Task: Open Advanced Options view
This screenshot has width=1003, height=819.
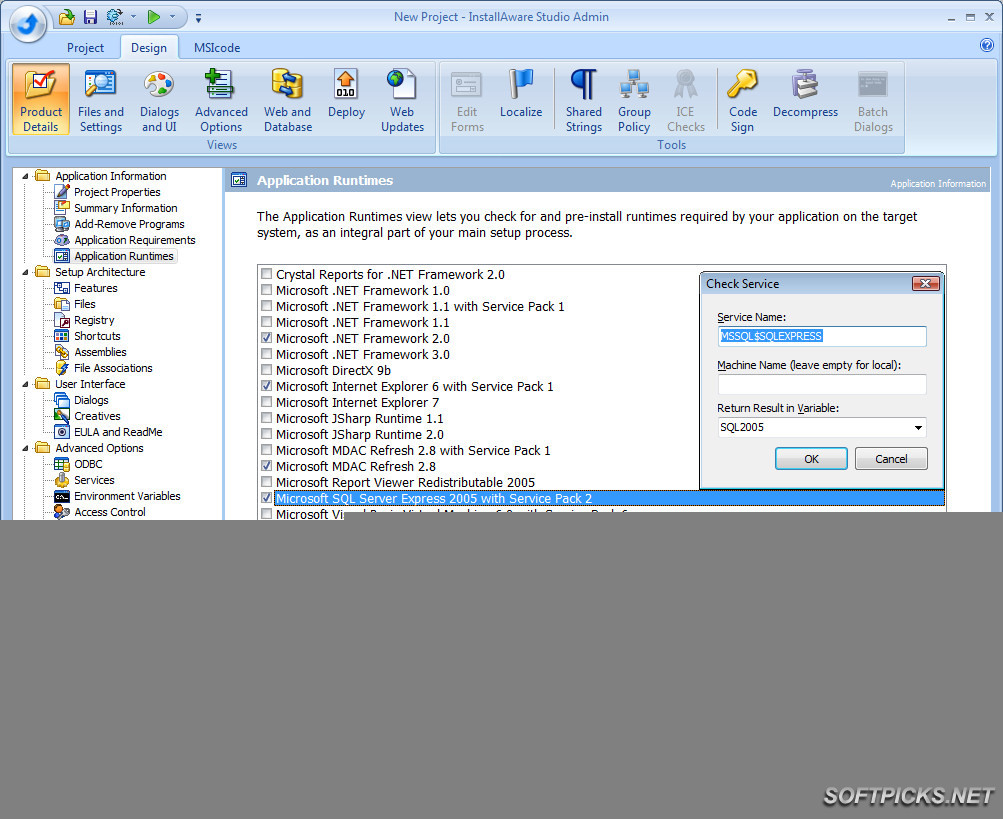Action: [221, 100]
